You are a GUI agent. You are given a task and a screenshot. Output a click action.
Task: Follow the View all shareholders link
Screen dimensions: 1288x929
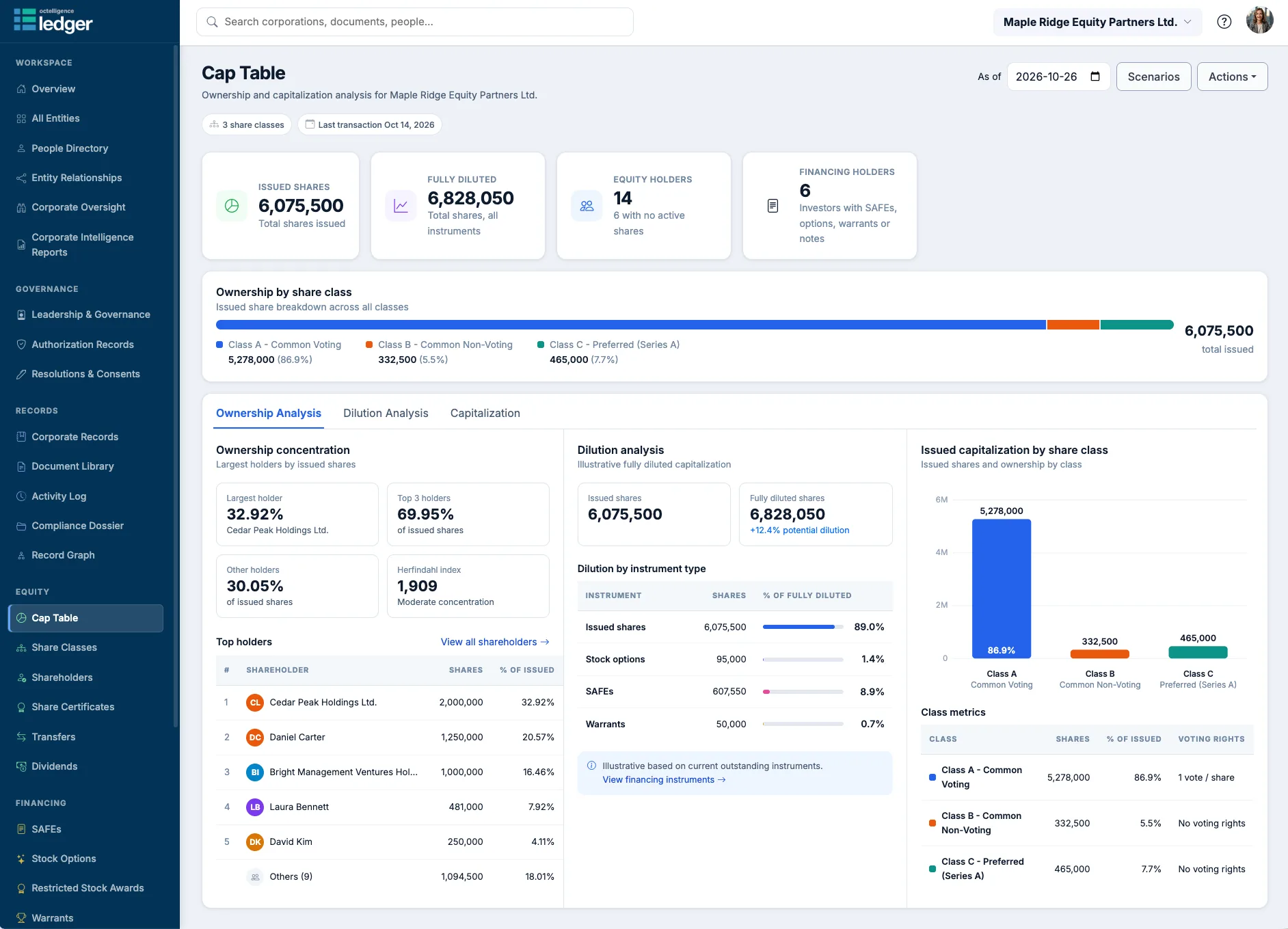(x=495, y=642)
